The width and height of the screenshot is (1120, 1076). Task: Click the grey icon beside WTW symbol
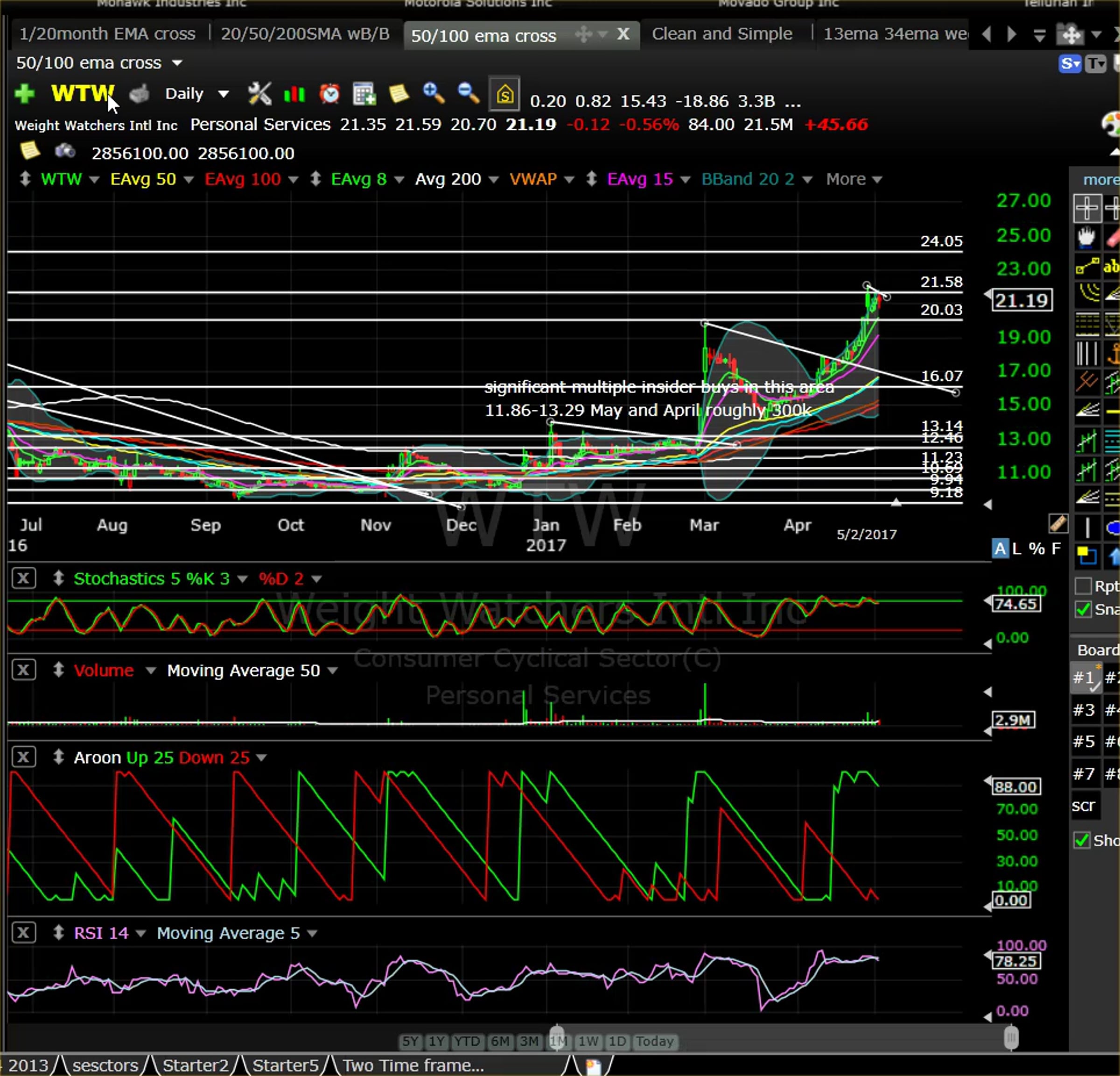[139, 94]
